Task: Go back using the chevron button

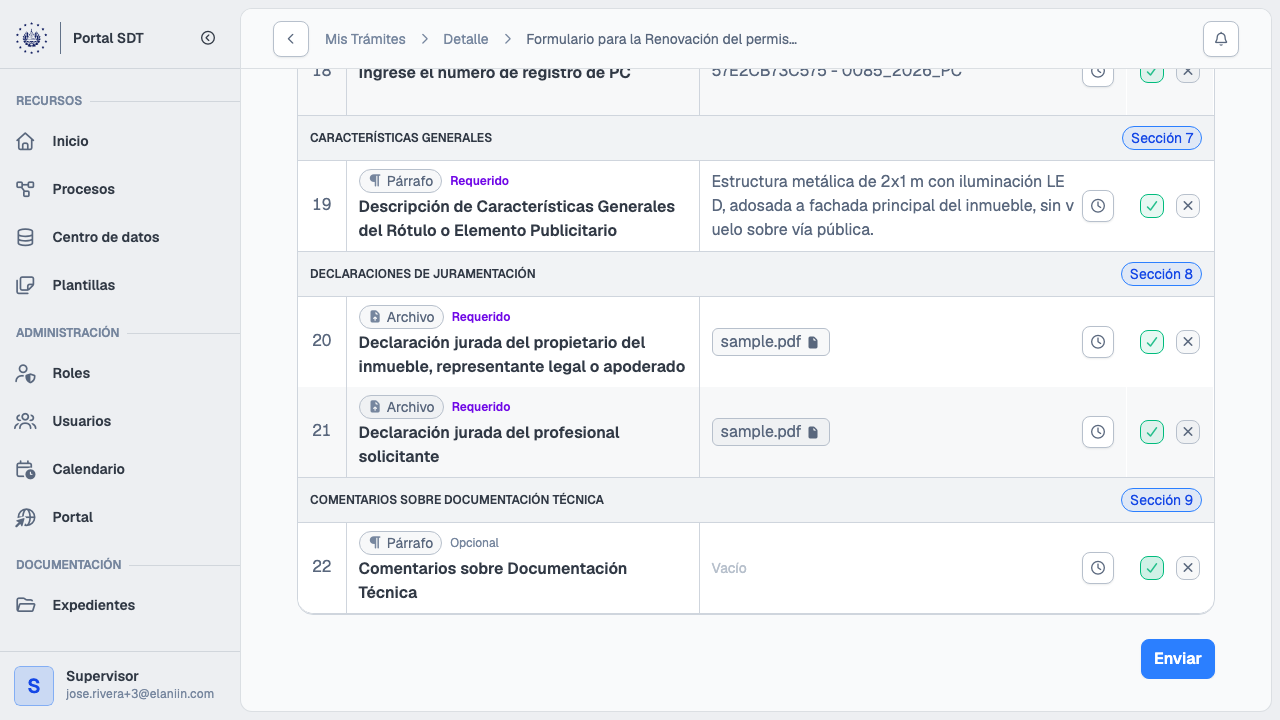Action: [290, 39]
